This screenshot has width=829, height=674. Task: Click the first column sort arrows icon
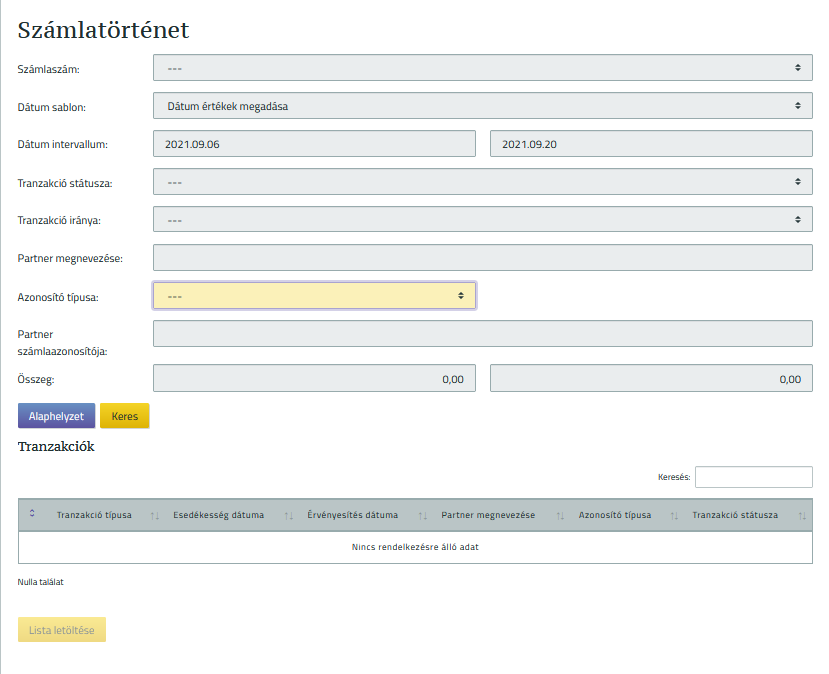coord(32,514)
